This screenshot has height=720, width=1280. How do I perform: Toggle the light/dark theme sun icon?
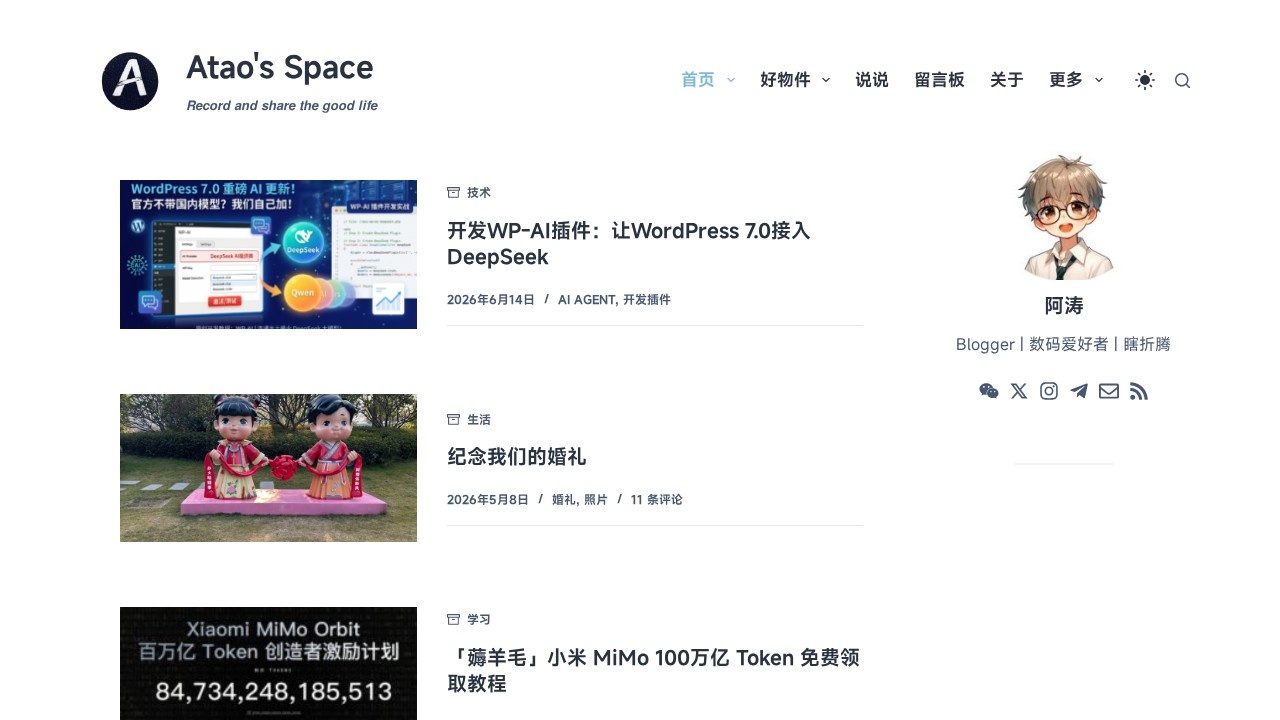coord(1145,80)
